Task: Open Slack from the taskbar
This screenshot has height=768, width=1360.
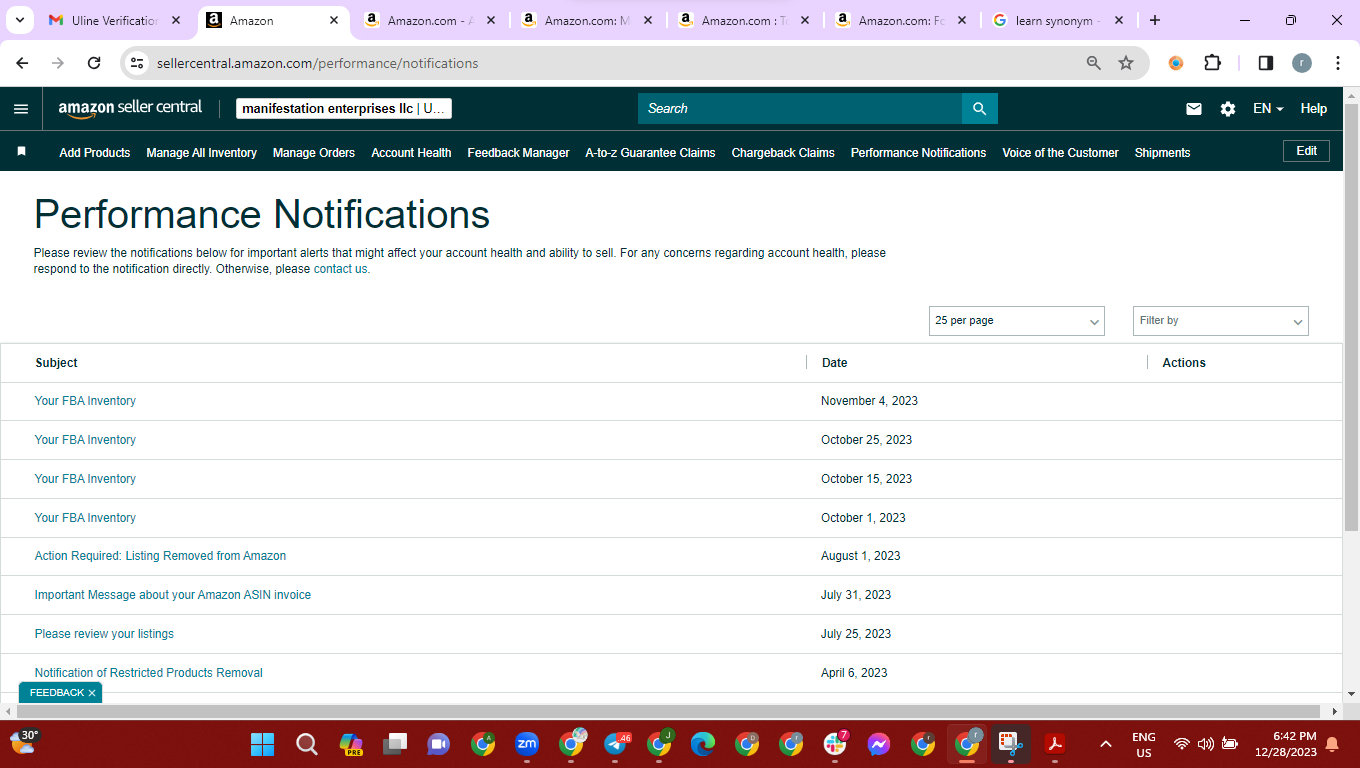Action: [x=835, y=744]
